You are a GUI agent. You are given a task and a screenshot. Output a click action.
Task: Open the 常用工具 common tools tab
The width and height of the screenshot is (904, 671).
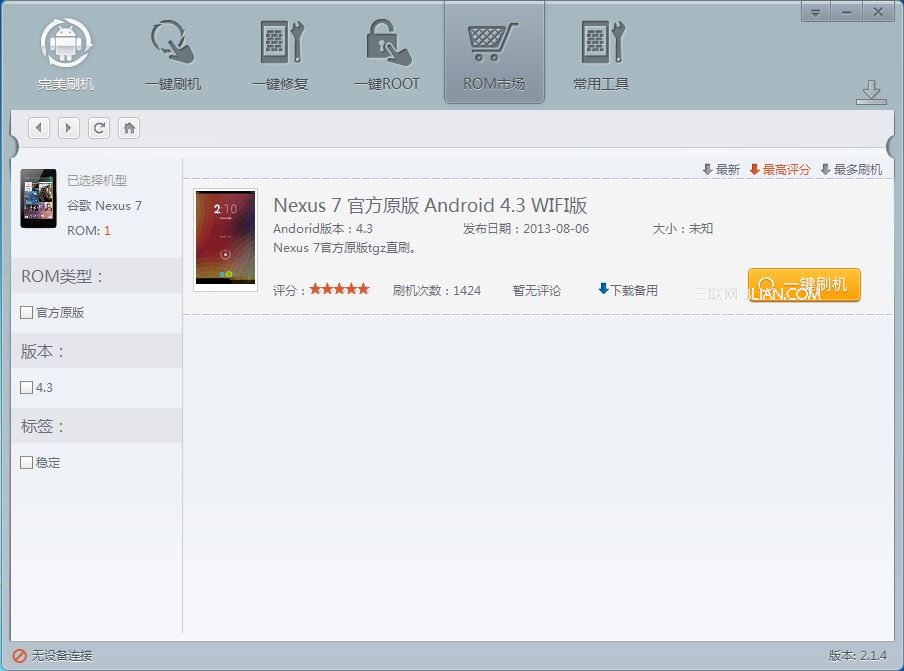point(601,54)
